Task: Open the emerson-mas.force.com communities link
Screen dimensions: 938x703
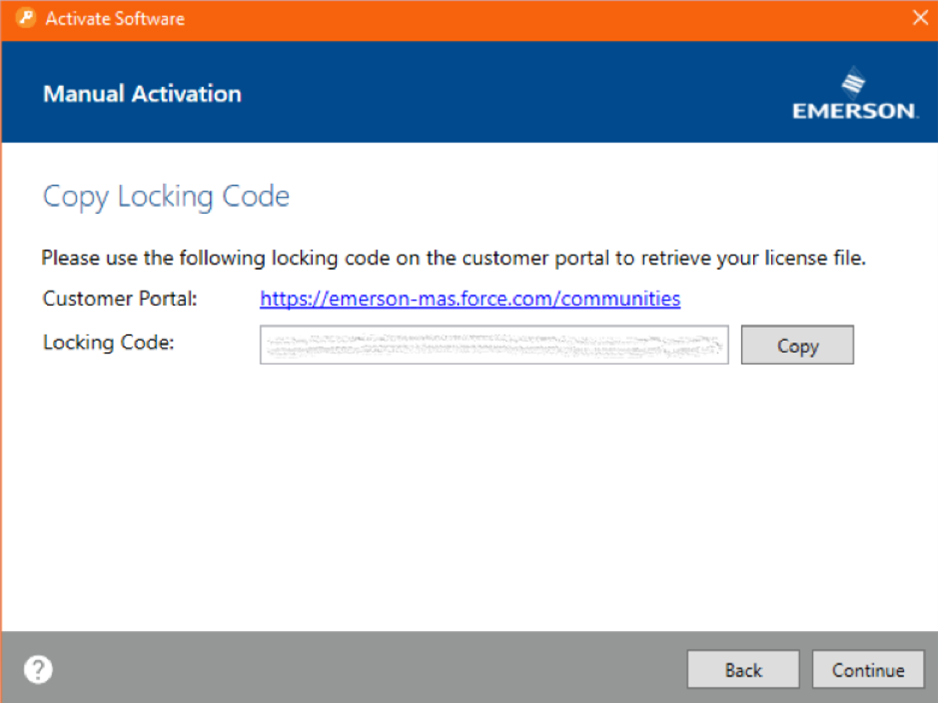Action: (470, 298)
